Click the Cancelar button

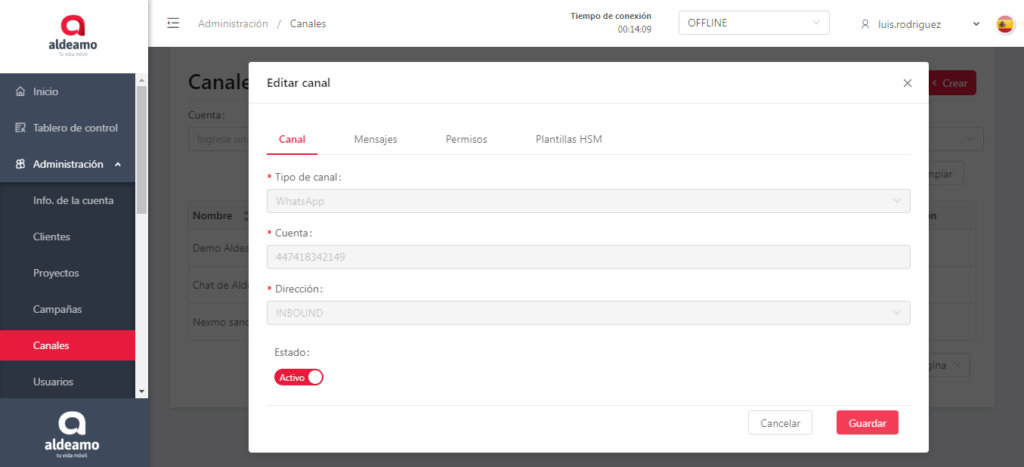pyautogui.click(x=780, y=423)
